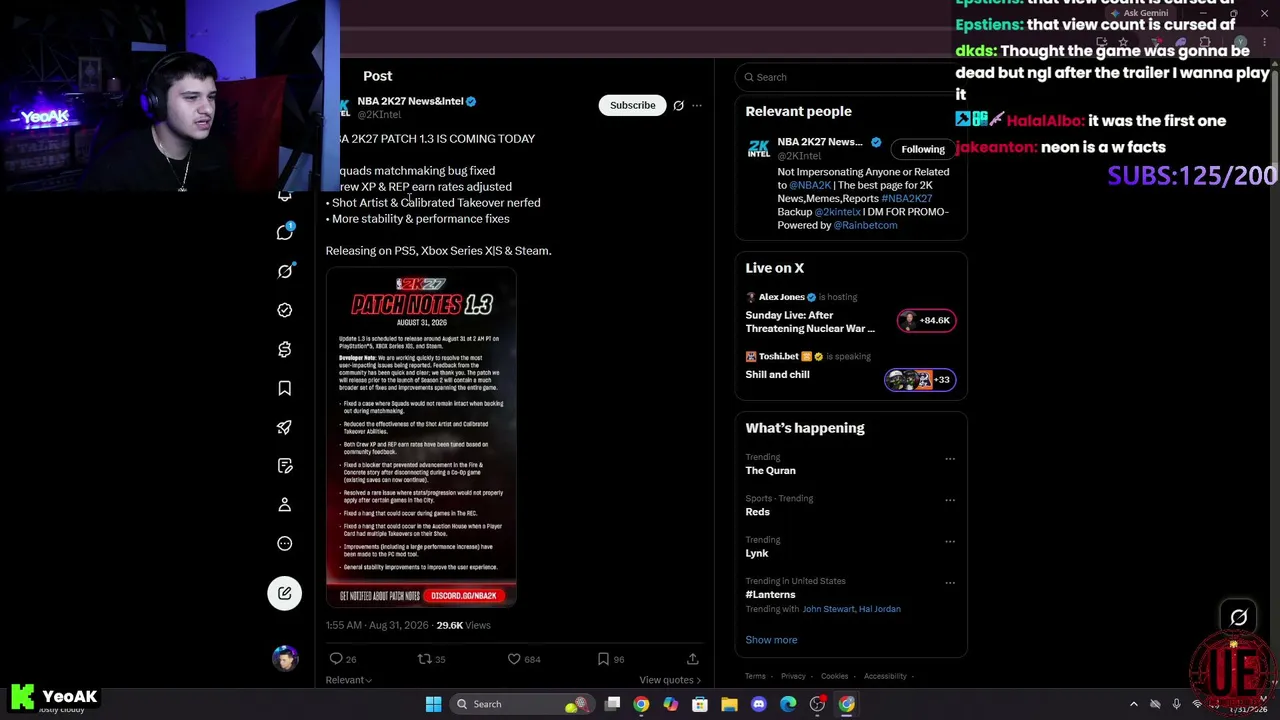The width and height of the screenshot is (1280, 720).
Task: Open the Reds sports trending topic
Action: pos(757,512)
